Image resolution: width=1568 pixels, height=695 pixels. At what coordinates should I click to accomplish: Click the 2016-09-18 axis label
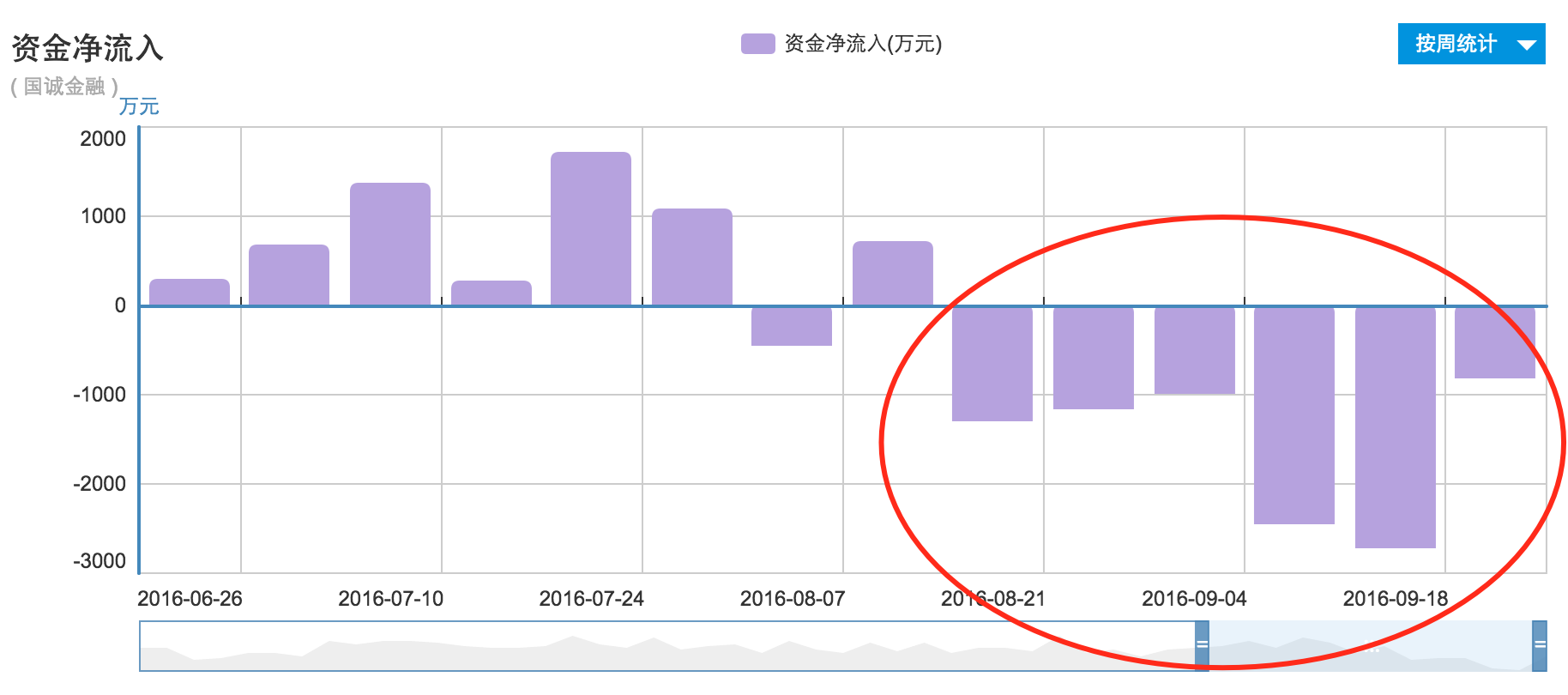1395,599
